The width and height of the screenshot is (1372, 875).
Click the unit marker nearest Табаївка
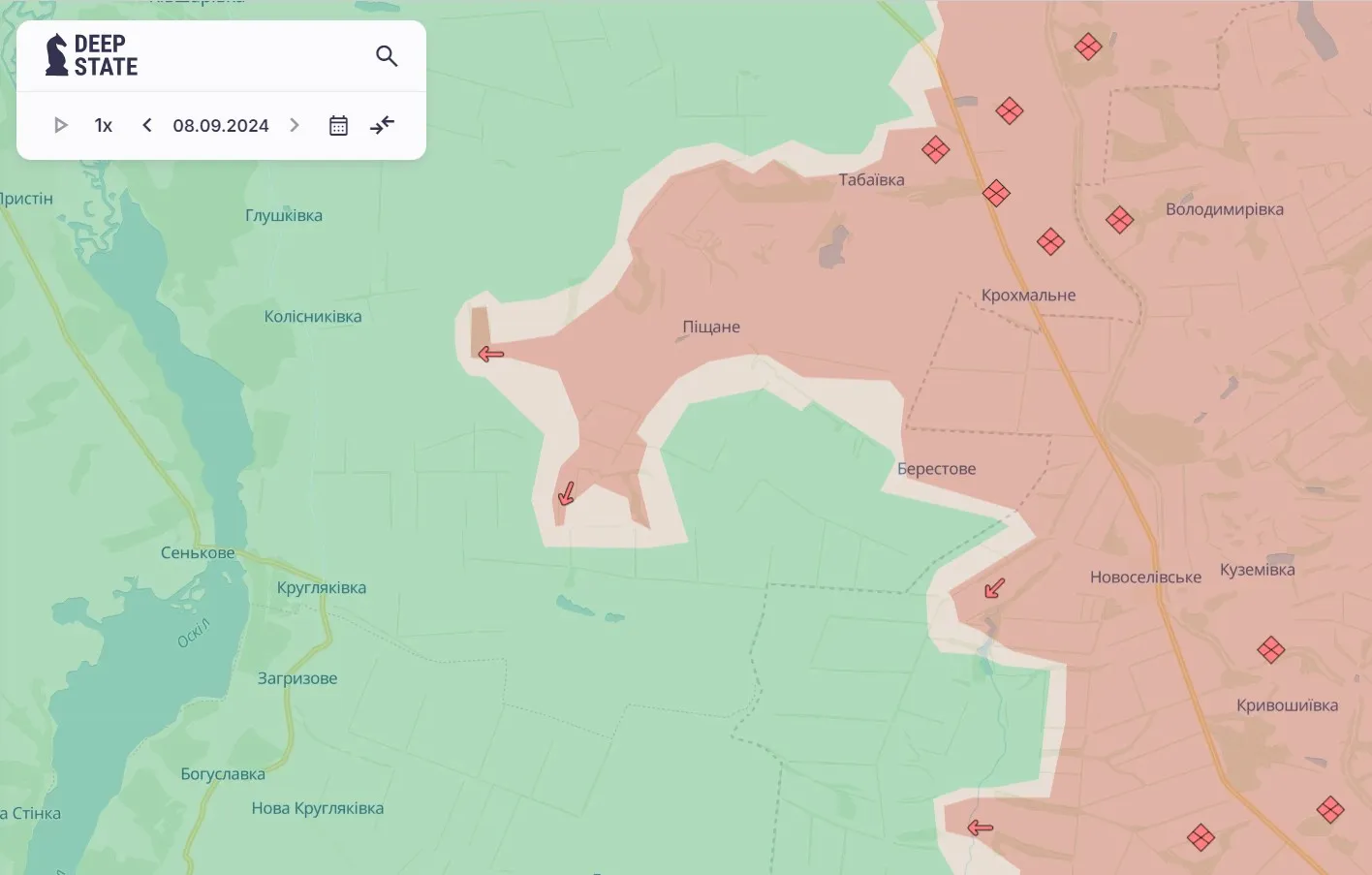(935, 150)
